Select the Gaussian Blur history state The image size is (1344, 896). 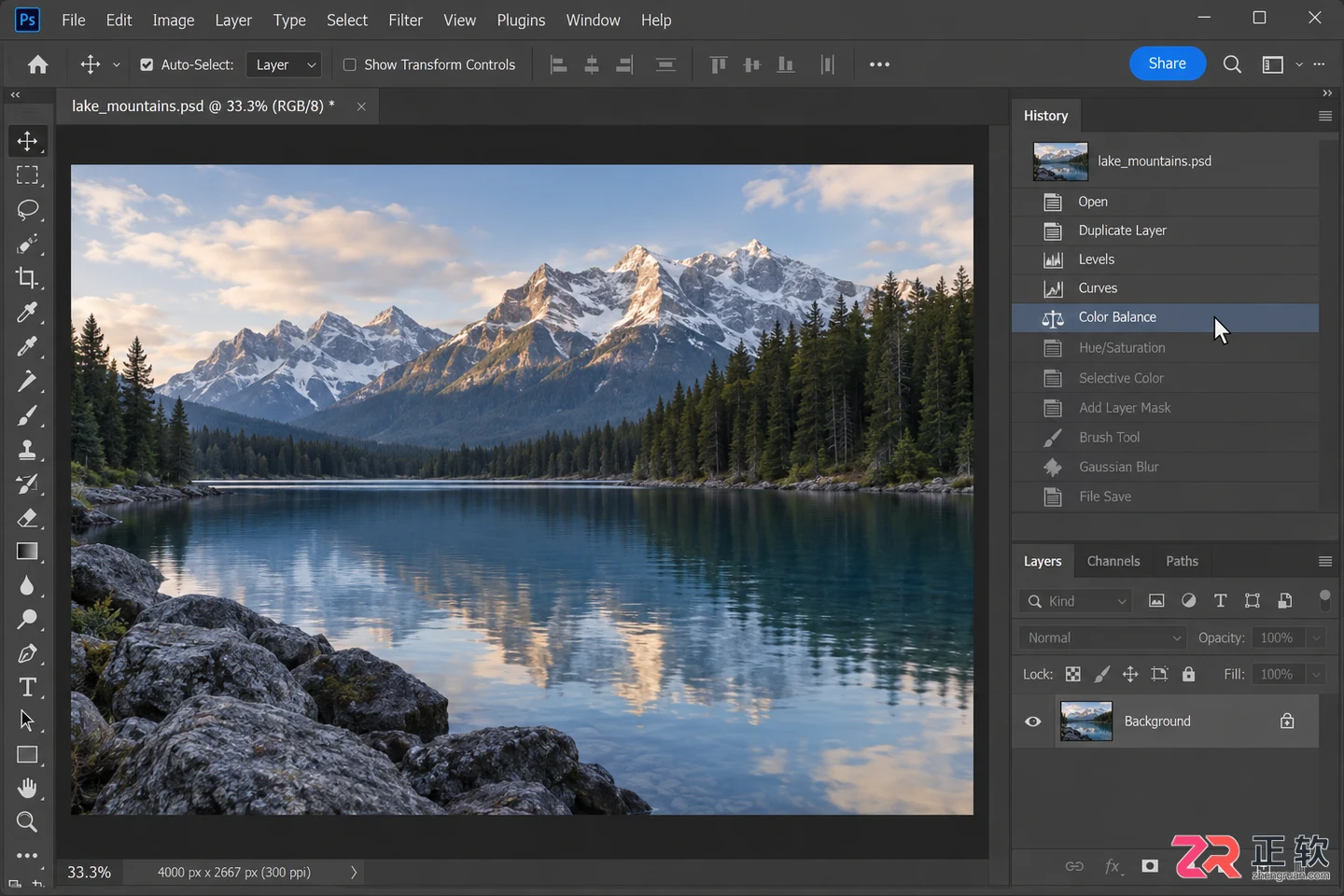tap(1166, 467)
